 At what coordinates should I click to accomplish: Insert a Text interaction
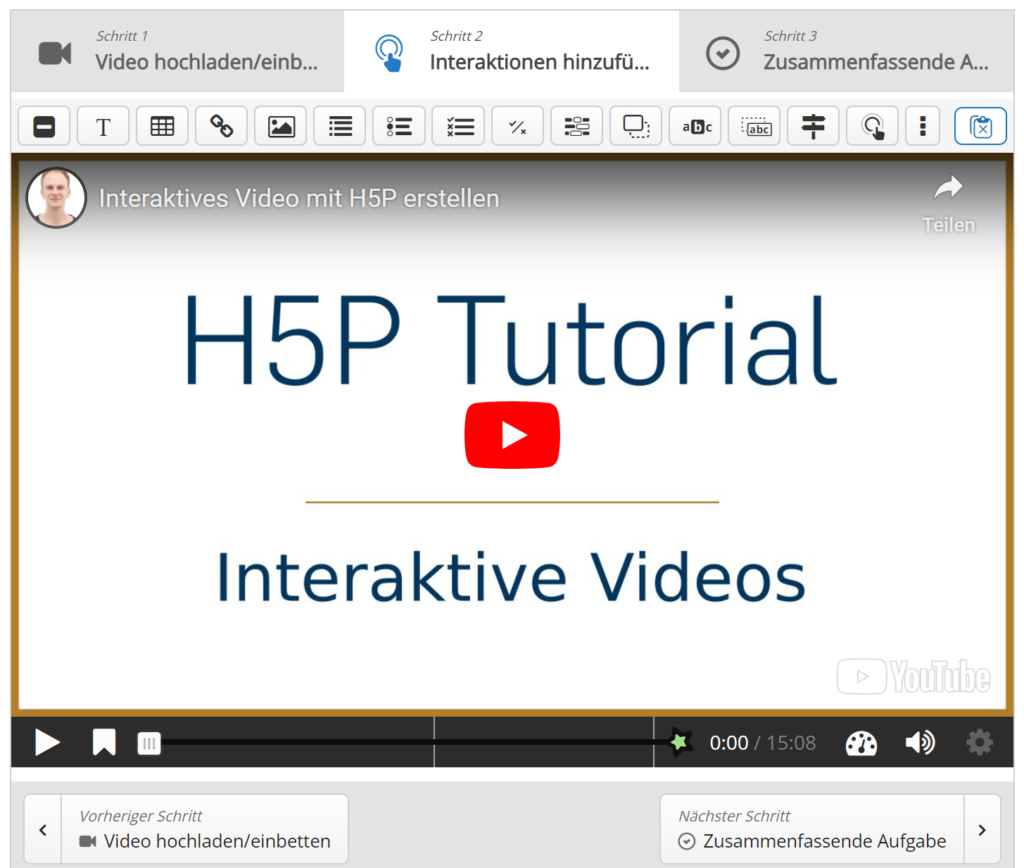coord(103,126)
